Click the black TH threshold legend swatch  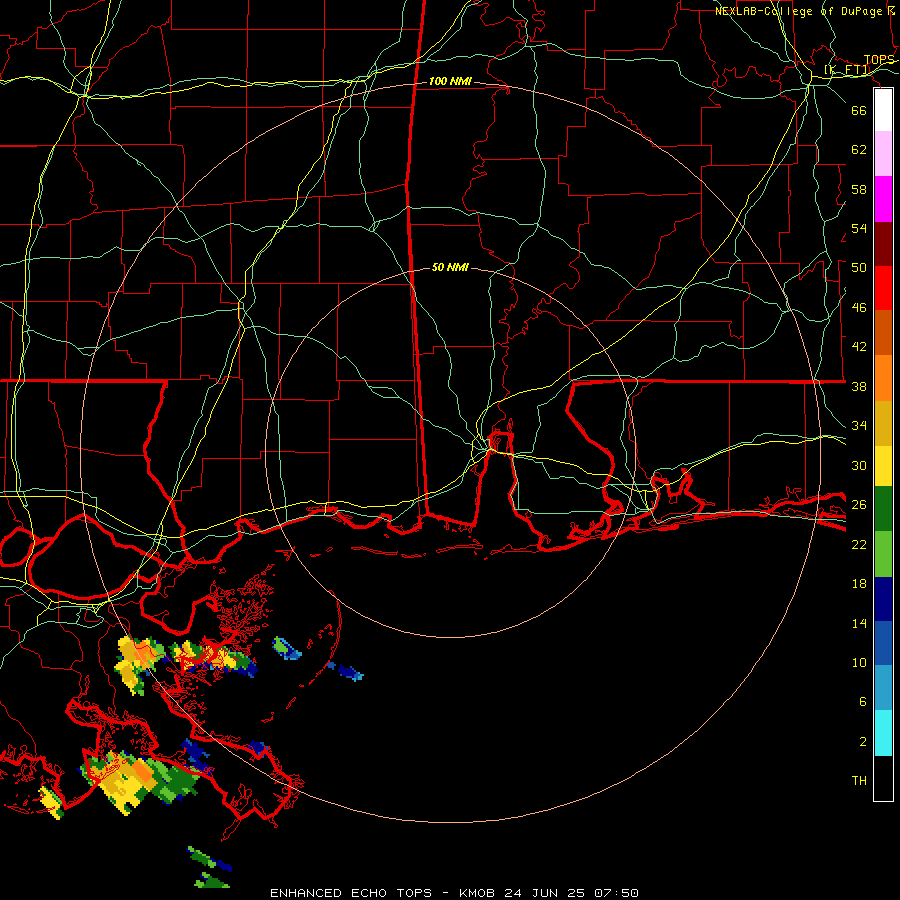click(883, 778)
